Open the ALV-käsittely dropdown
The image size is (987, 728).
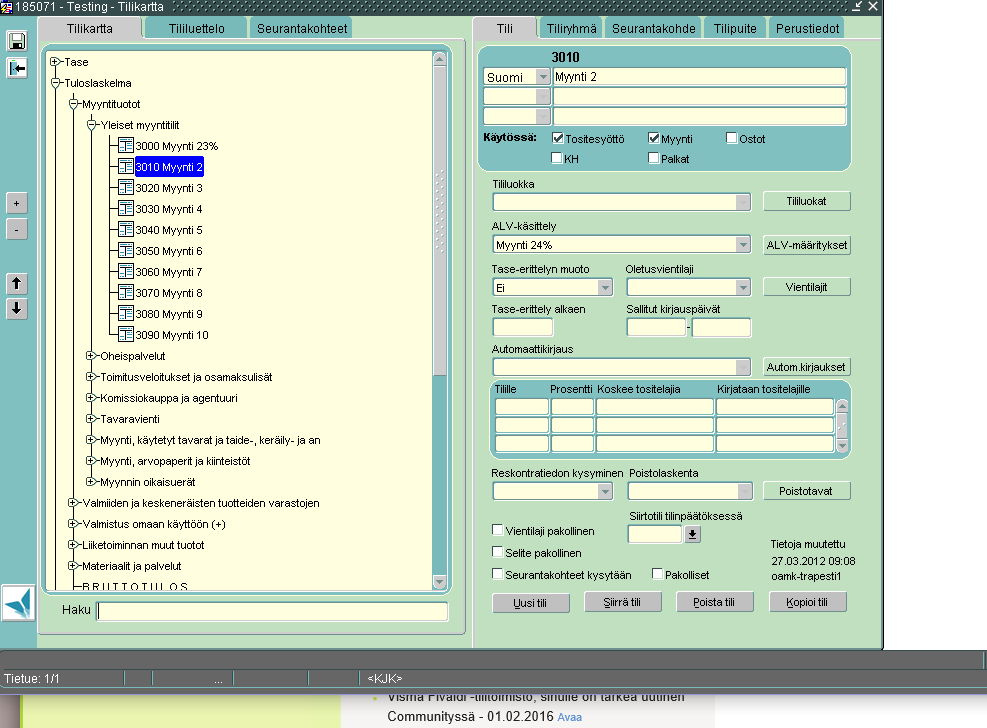click(743, 244)
